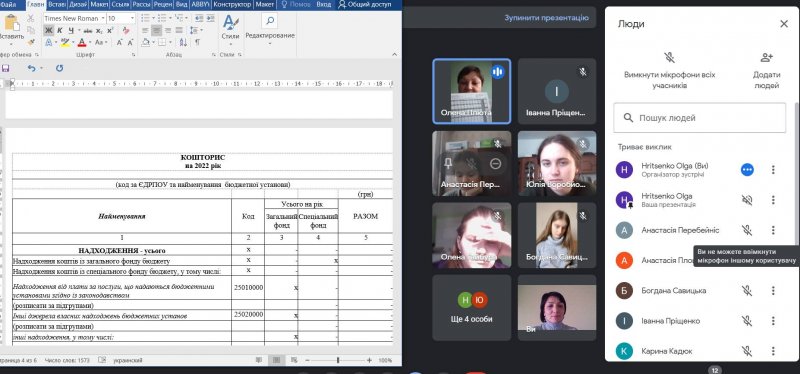Open borders dropdown arrow
Image resolution: width=800 pixels, height=374 pixels.
pos(170,42)
